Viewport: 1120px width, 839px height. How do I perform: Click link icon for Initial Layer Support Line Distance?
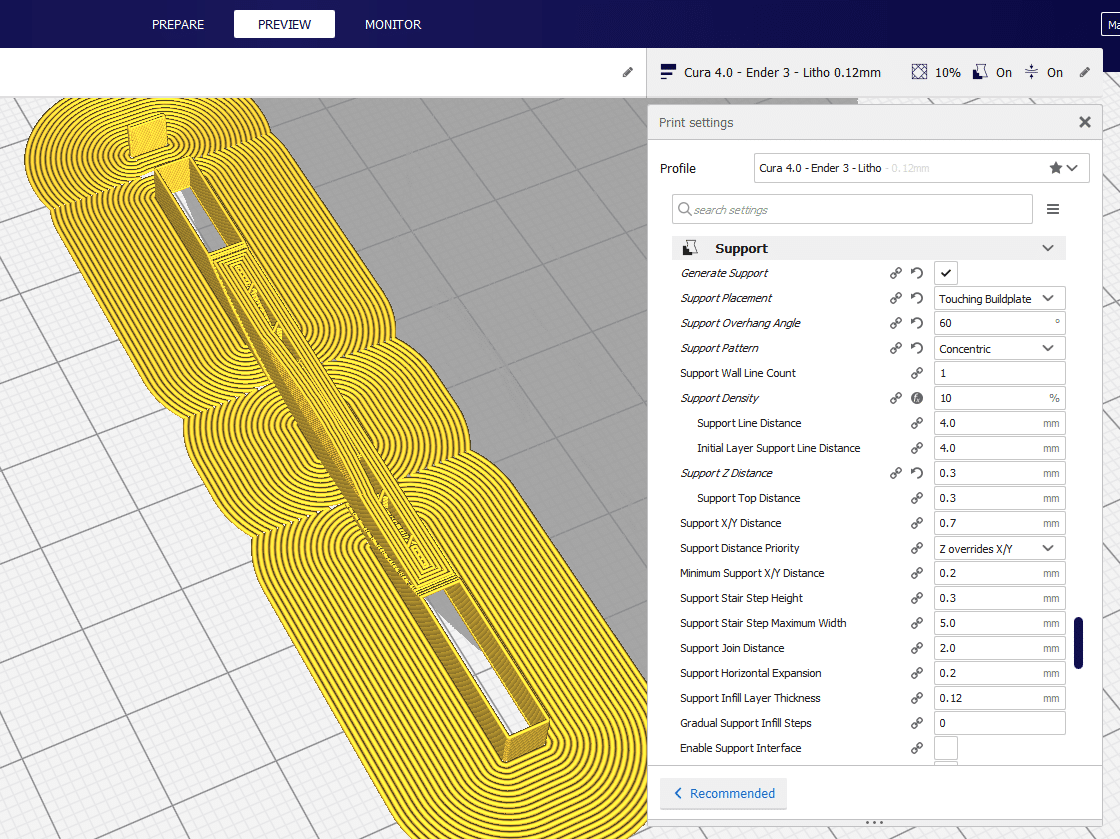pyautogui.click(x=917, y=448)
